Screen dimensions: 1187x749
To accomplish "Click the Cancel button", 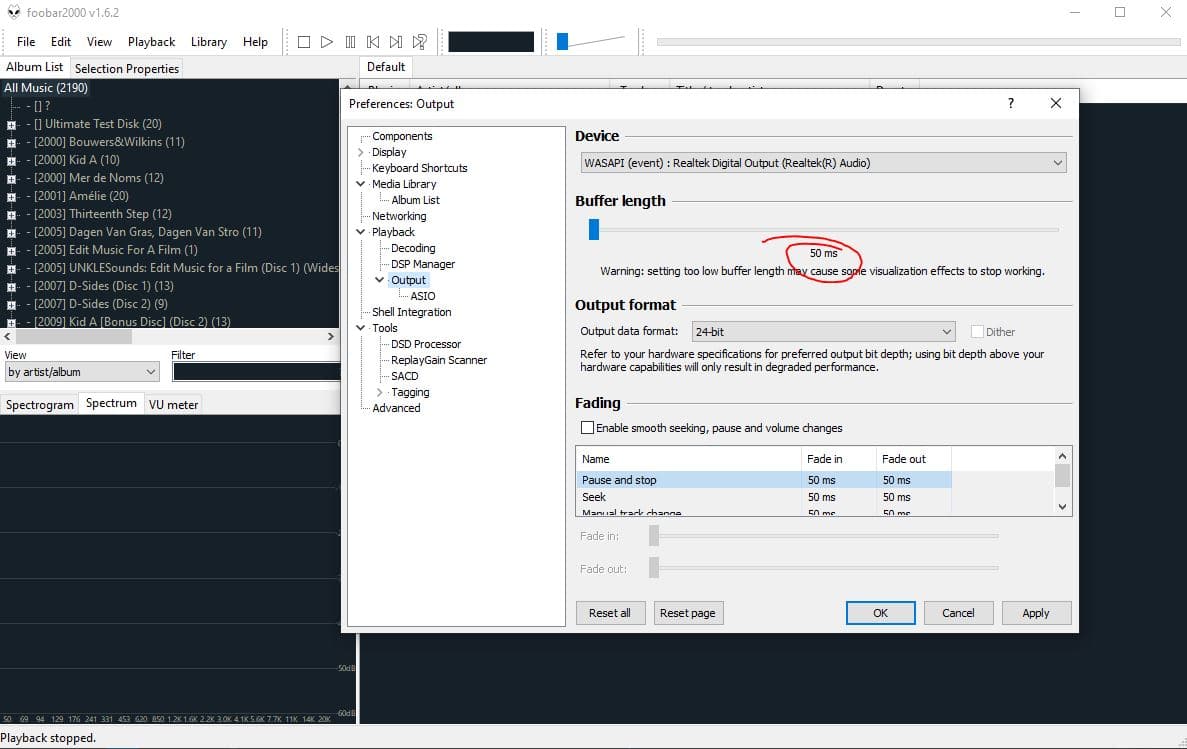I will pyautogui.click(x=958, y=613).
